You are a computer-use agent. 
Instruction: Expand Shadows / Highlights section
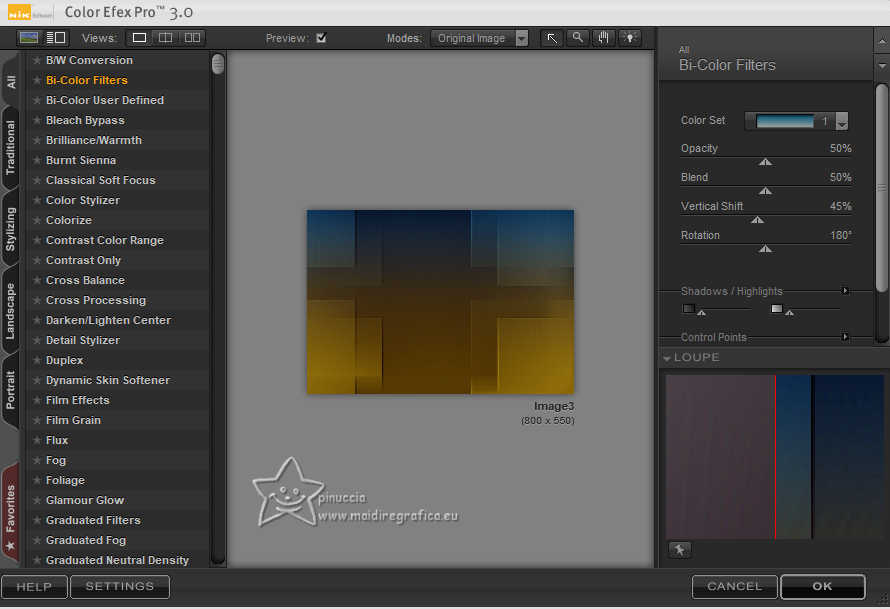845,291
